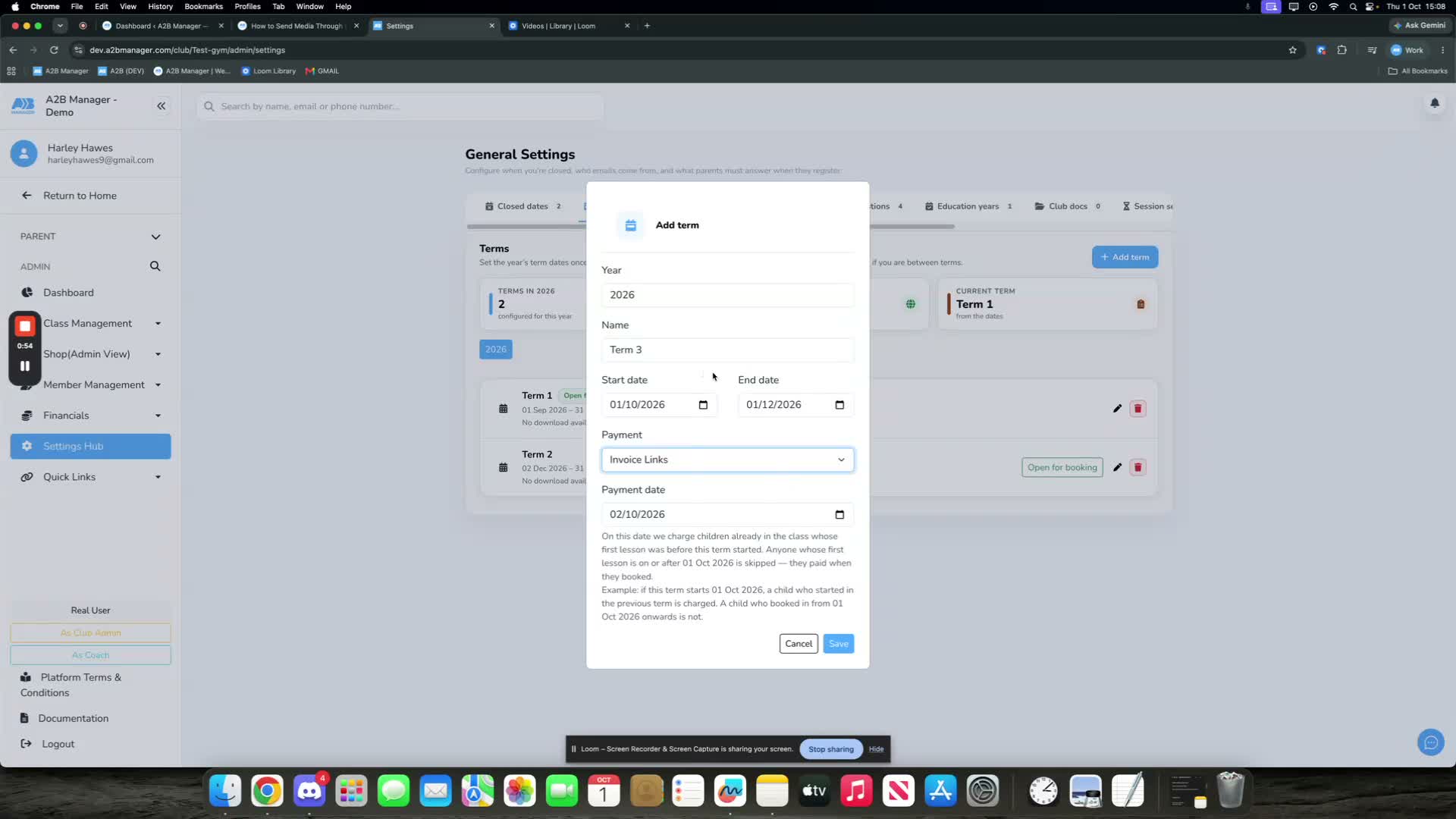Open Dashboard in the sidebar
1456x819 pixels.
[68, 293]
